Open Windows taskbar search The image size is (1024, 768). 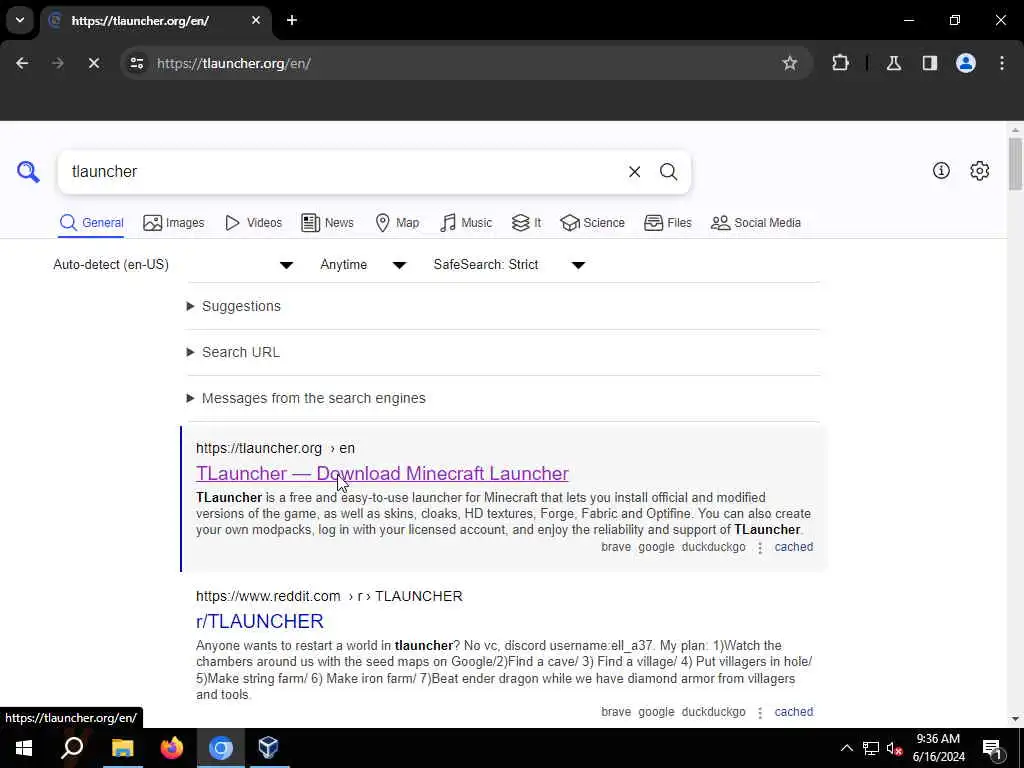(72, 748)
